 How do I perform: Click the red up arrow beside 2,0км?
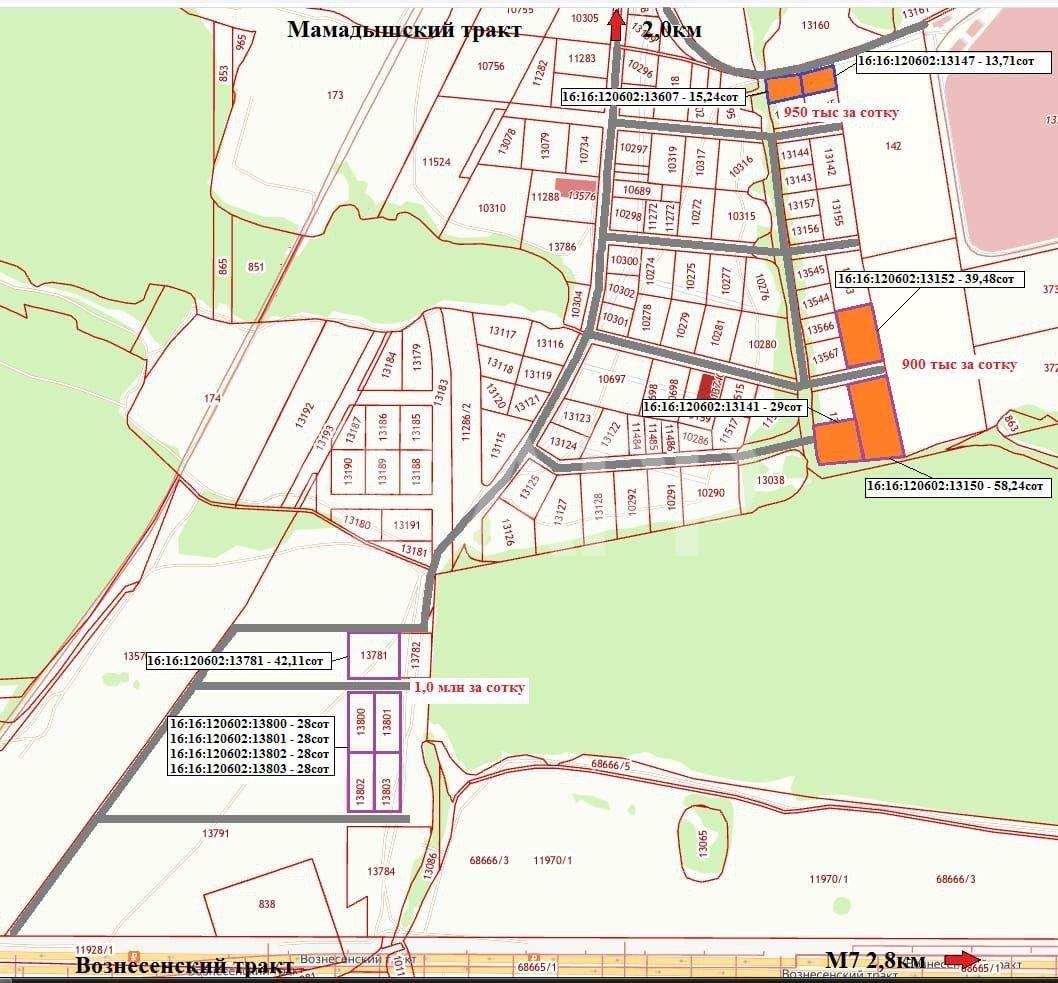[616, 24]
